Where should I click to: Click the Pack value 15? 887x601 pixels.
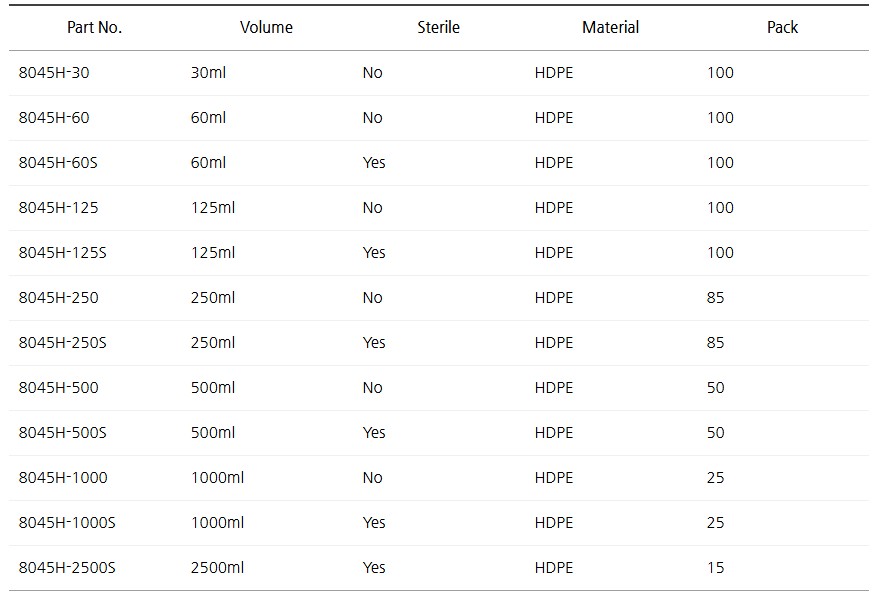pos(715,568)
